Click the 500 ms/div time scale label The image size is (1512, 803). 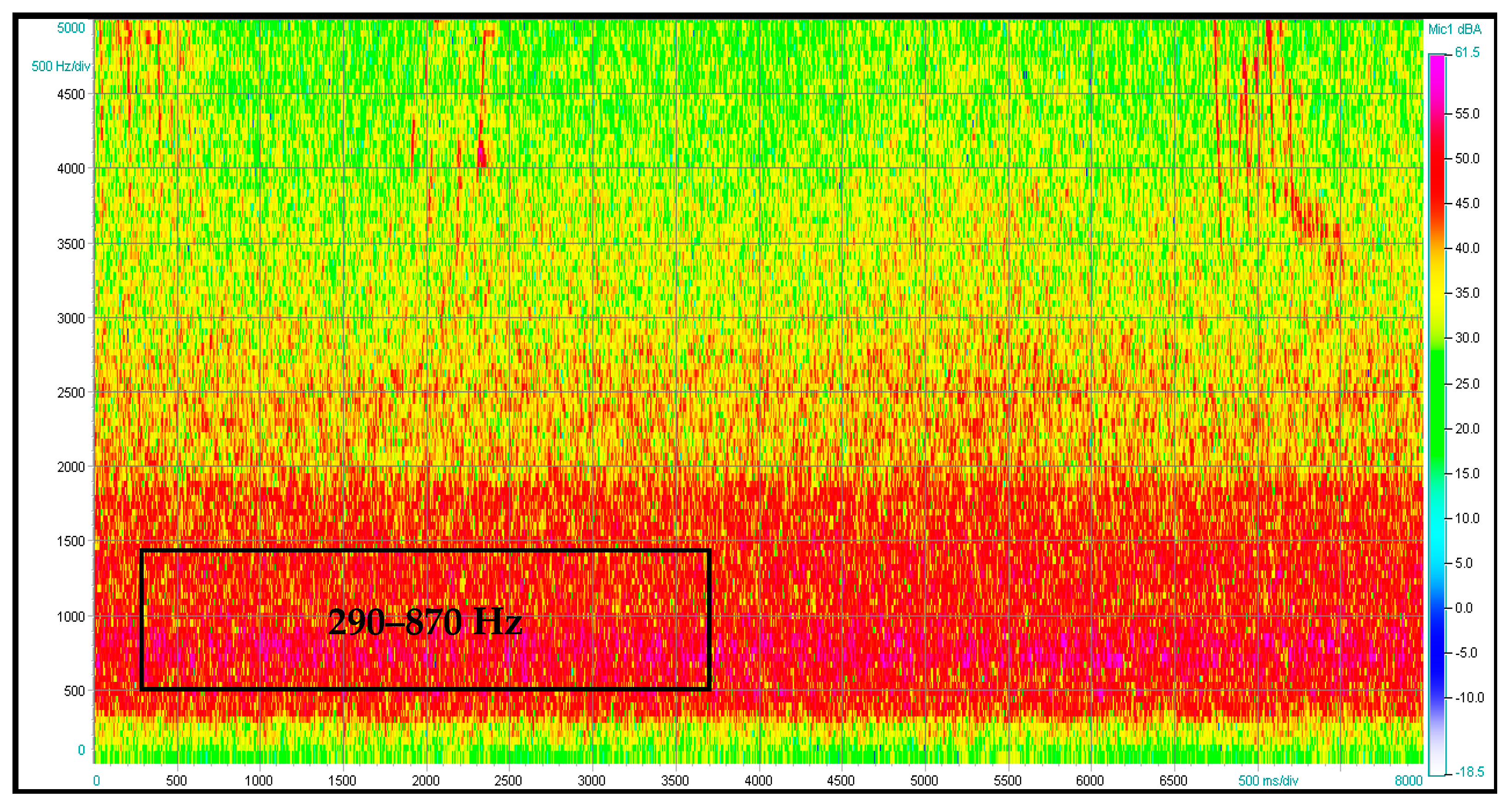click(1268, 781)
